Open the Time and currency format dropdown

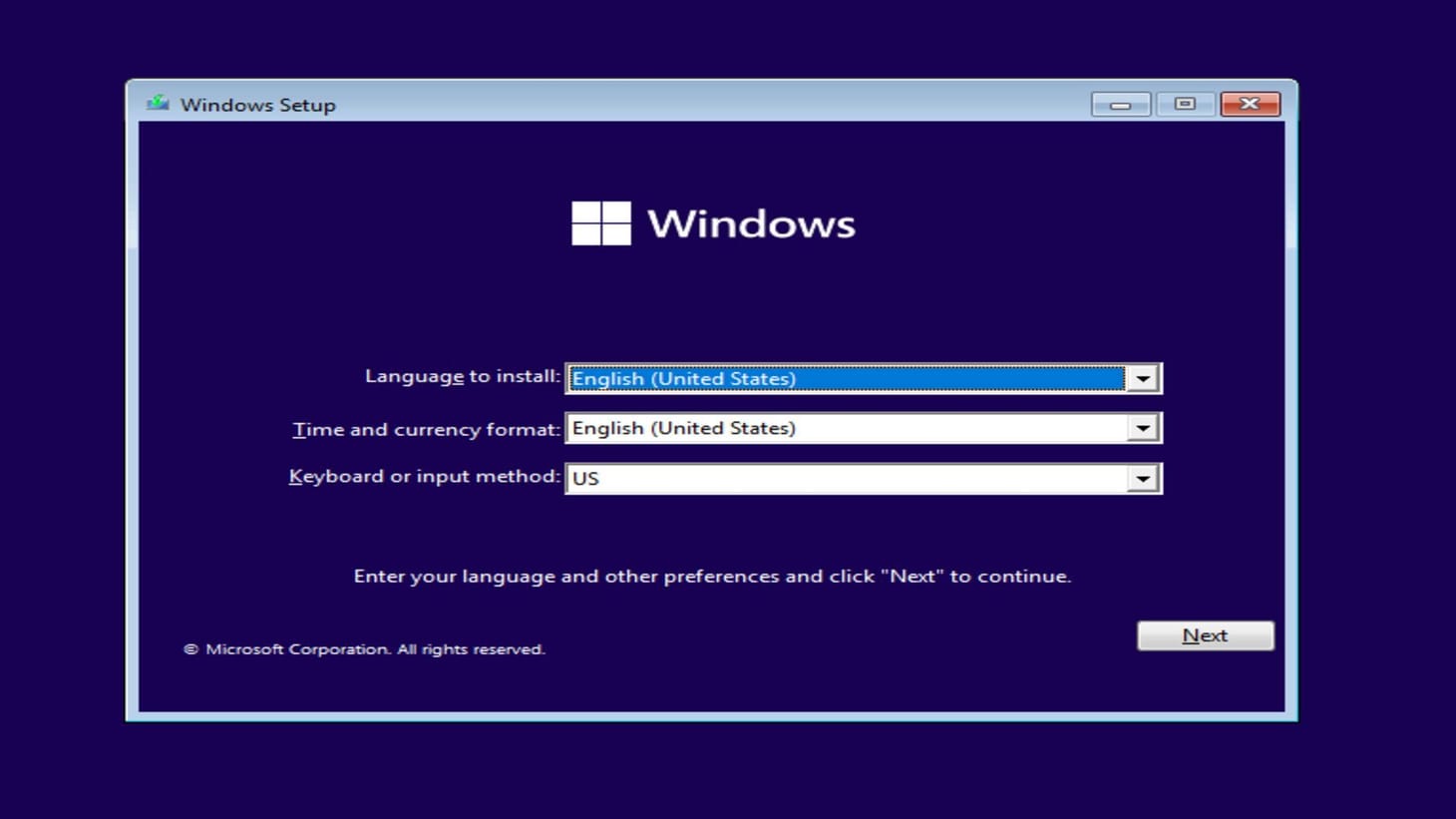pos(1144,427)
